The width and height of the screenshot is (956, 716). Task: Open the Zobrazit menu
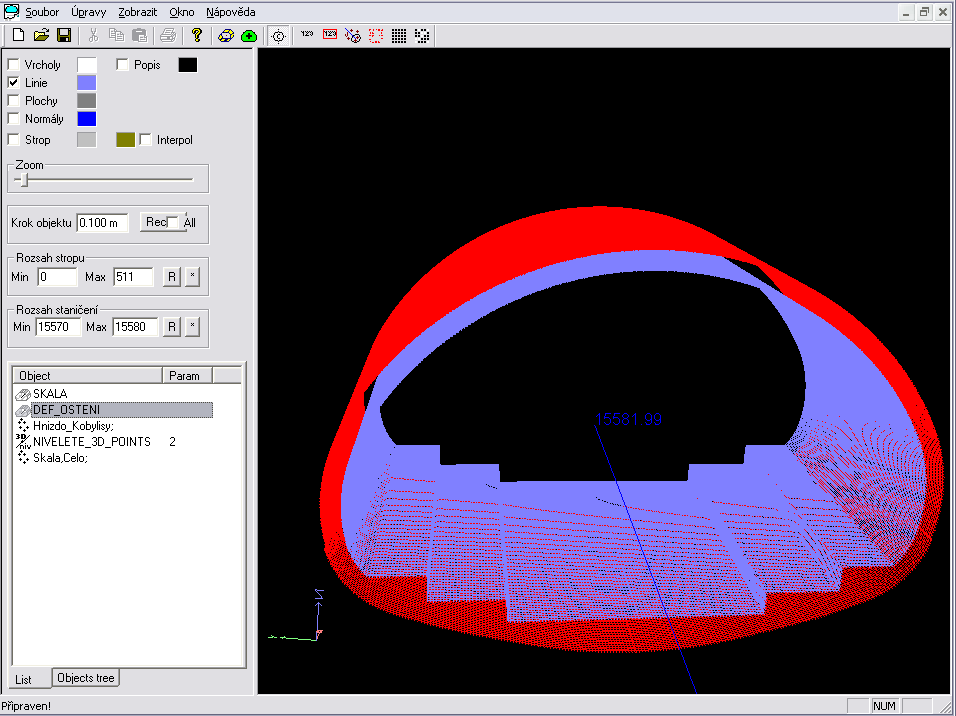136,12
